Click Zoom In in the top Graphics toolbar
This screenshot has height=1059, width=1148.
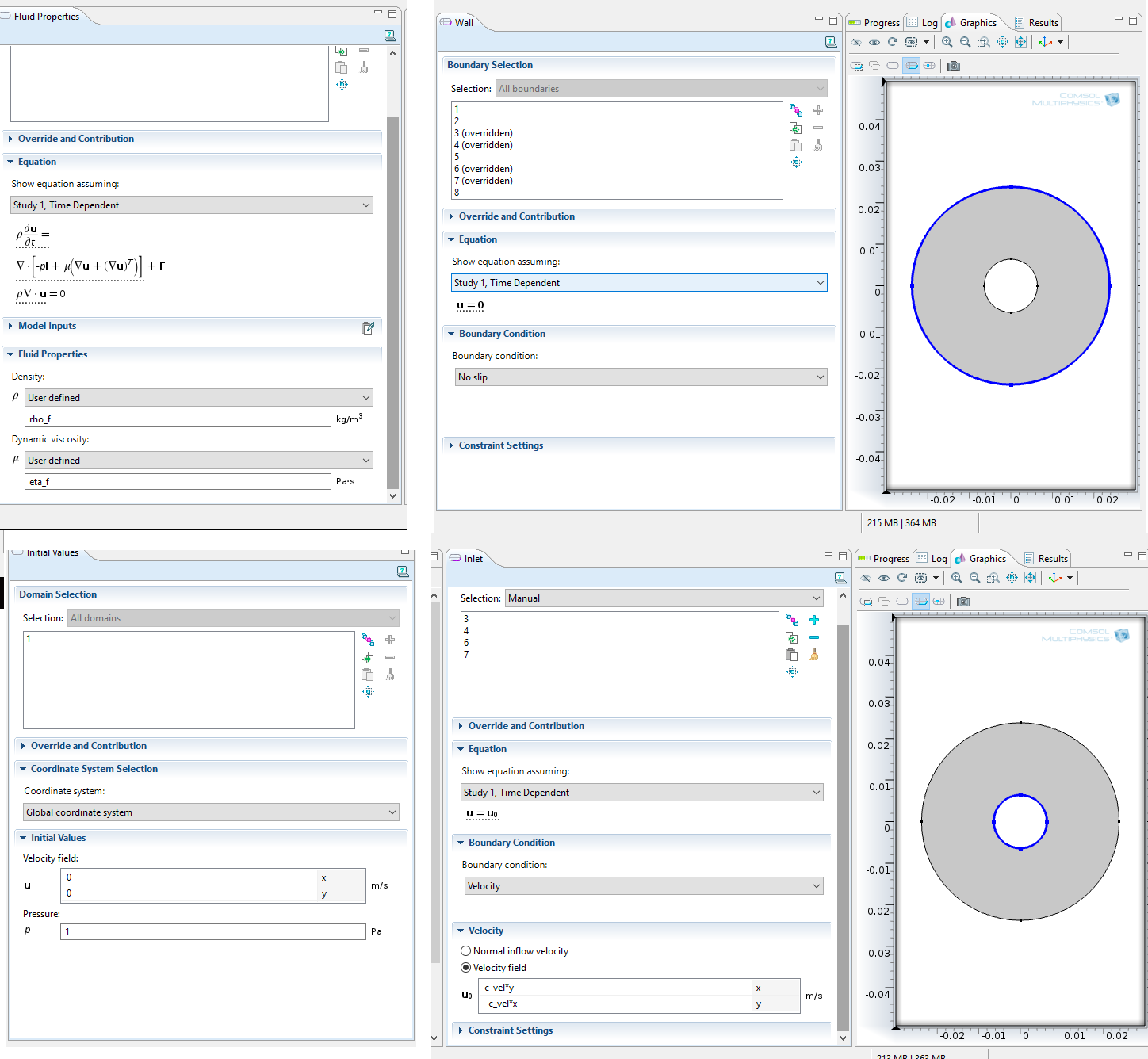click(x=947, y=42)
